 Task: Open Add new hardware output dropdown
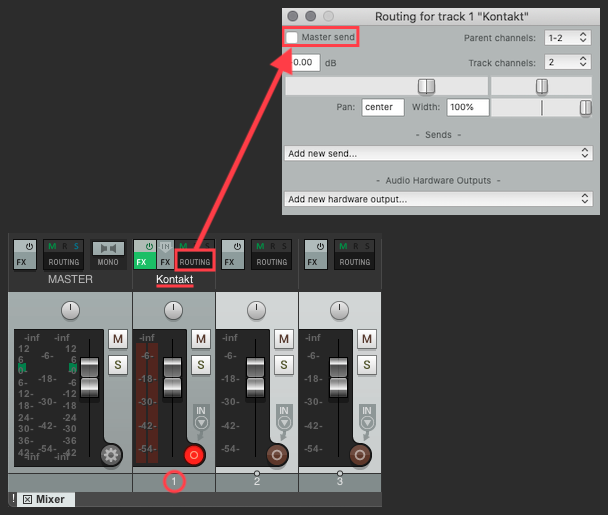tap(439, 199)
